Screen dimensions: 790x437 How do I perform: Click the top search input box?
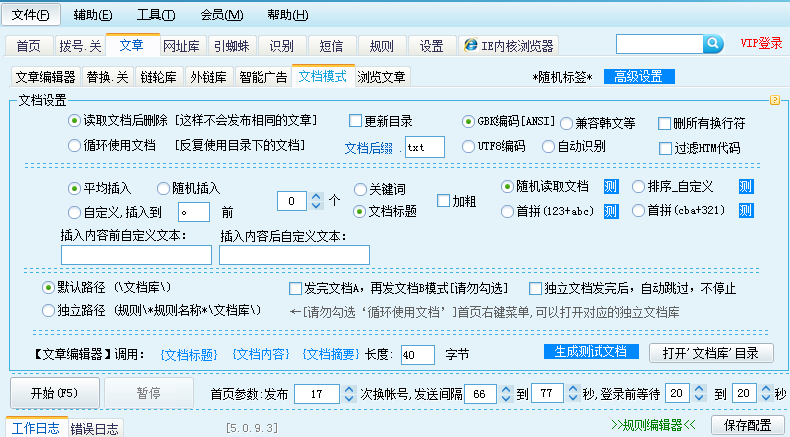pos(660,44)
